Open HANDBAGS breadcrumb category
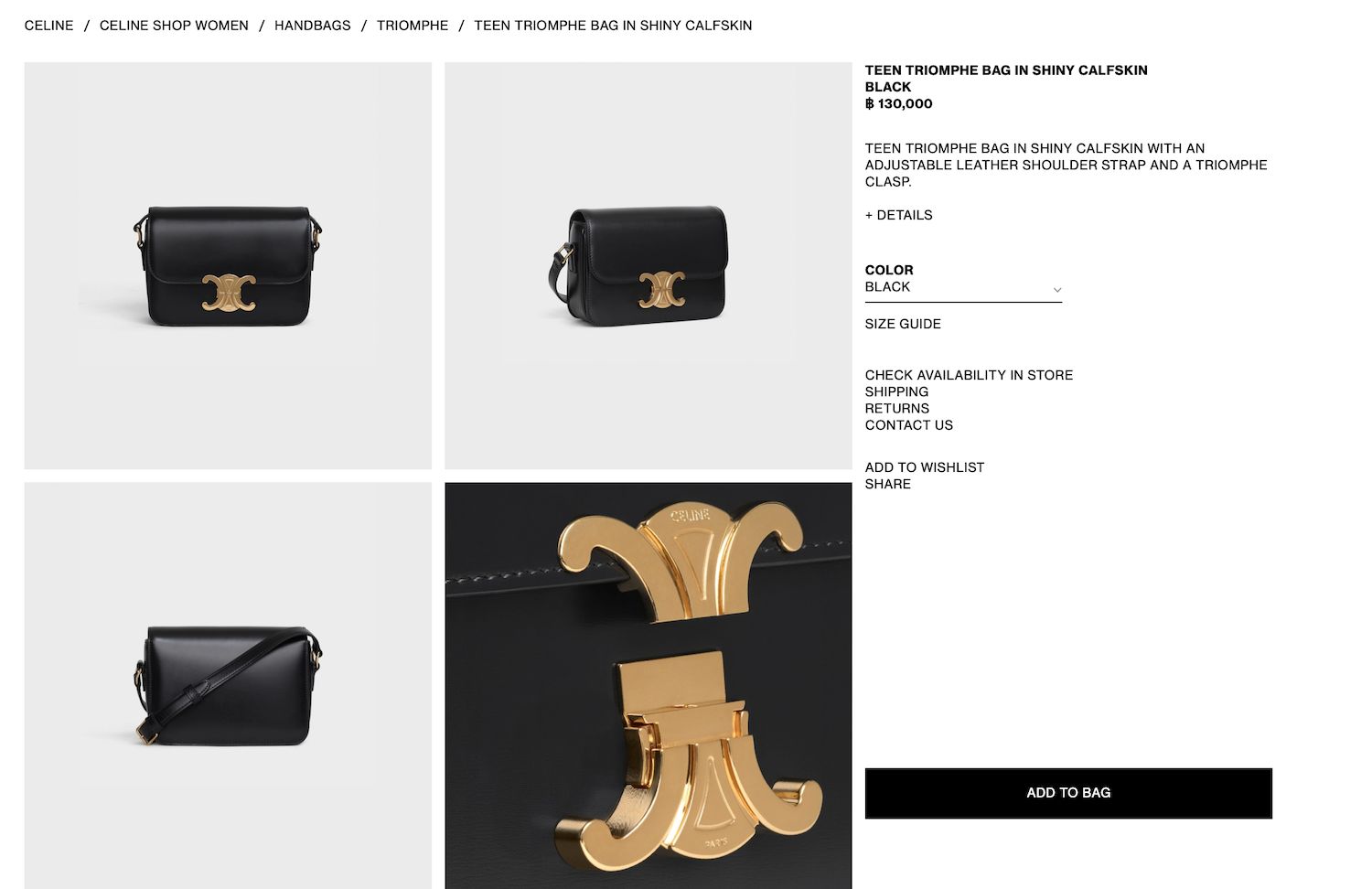Image resolution: width=1372 pixels, height=889 pixels. [x=313, y=26]
